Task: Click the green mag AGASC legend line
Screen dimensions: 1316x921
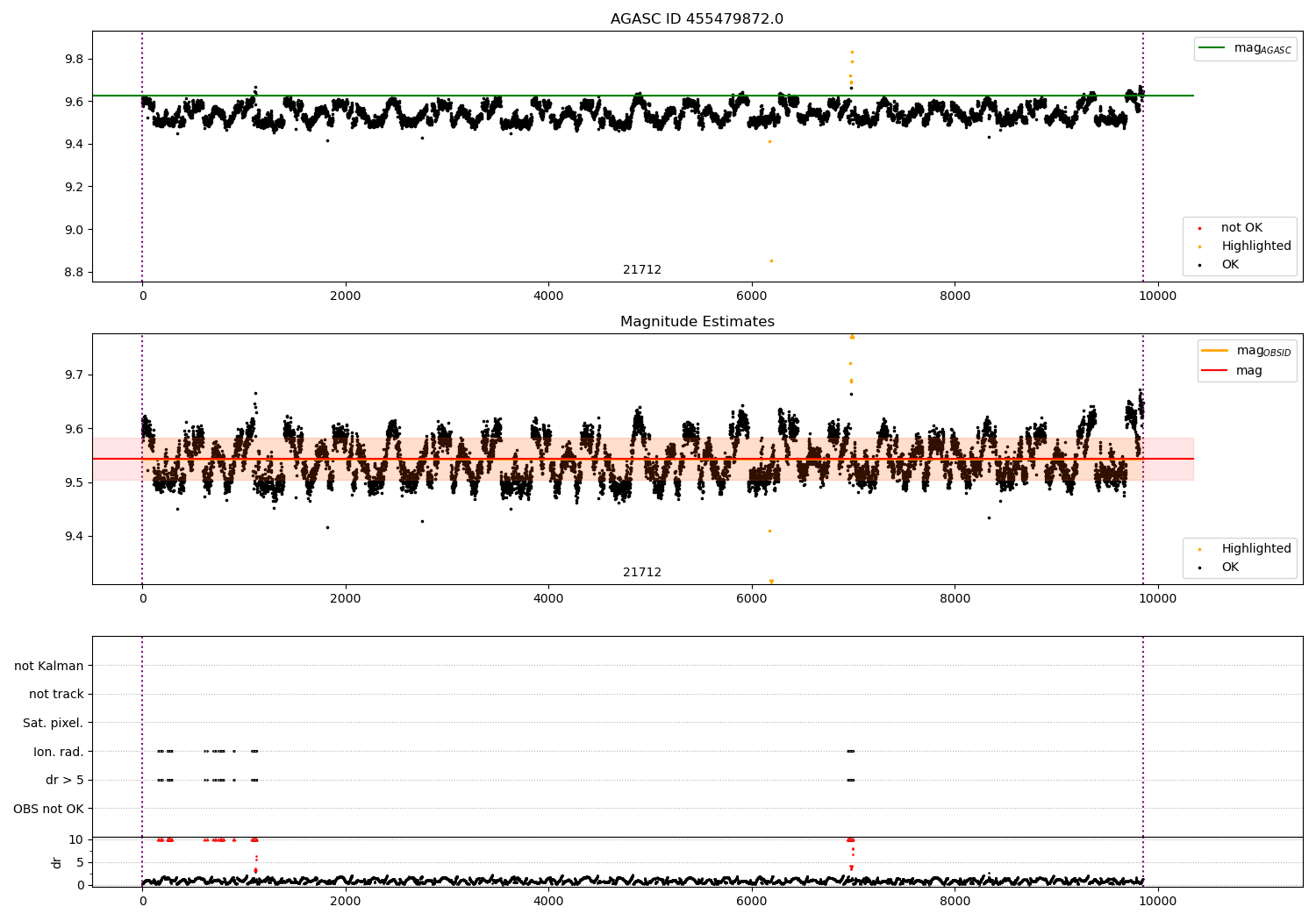Action: 1212,48
